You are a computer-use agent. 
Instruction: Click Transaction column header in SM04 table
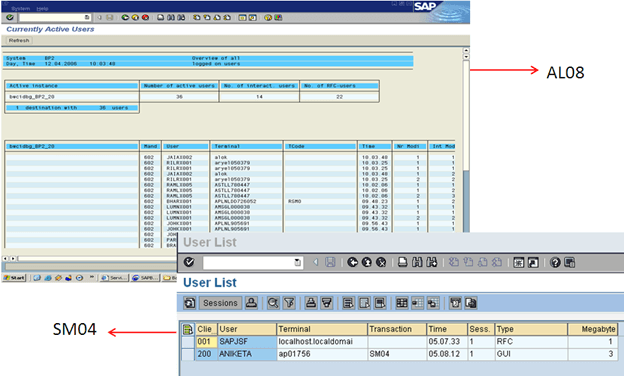tap(397, 329)
